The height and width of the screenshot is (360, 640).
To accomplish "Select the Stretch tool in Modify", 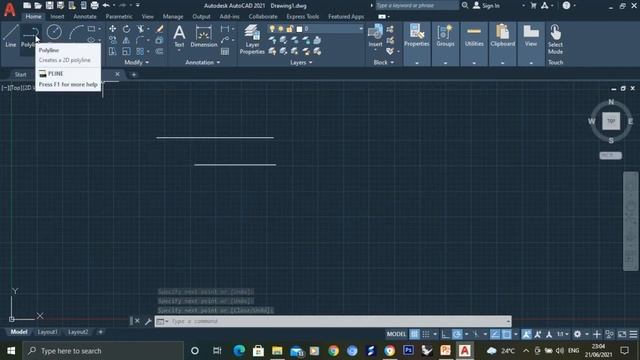I will (112, 51).
